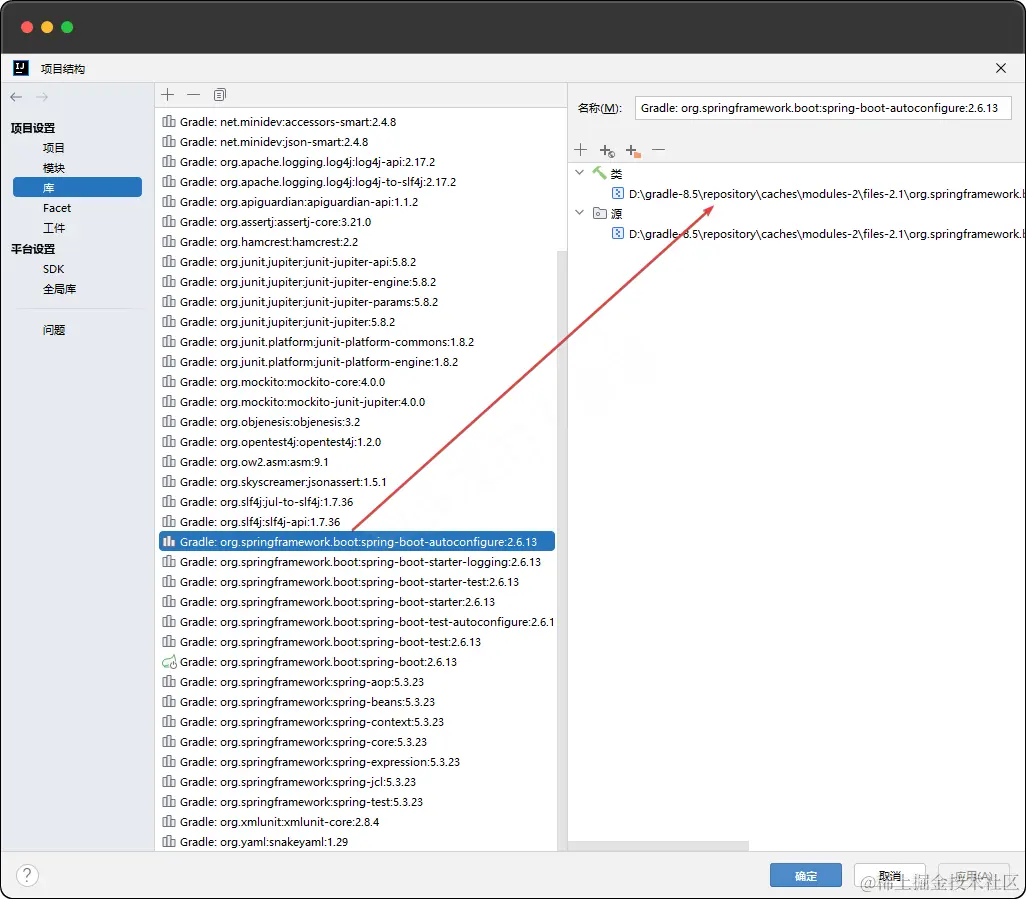Click the library list vertical scrollbar
Viewport: 1026px width, 899px height.
(x=561, y=550)
